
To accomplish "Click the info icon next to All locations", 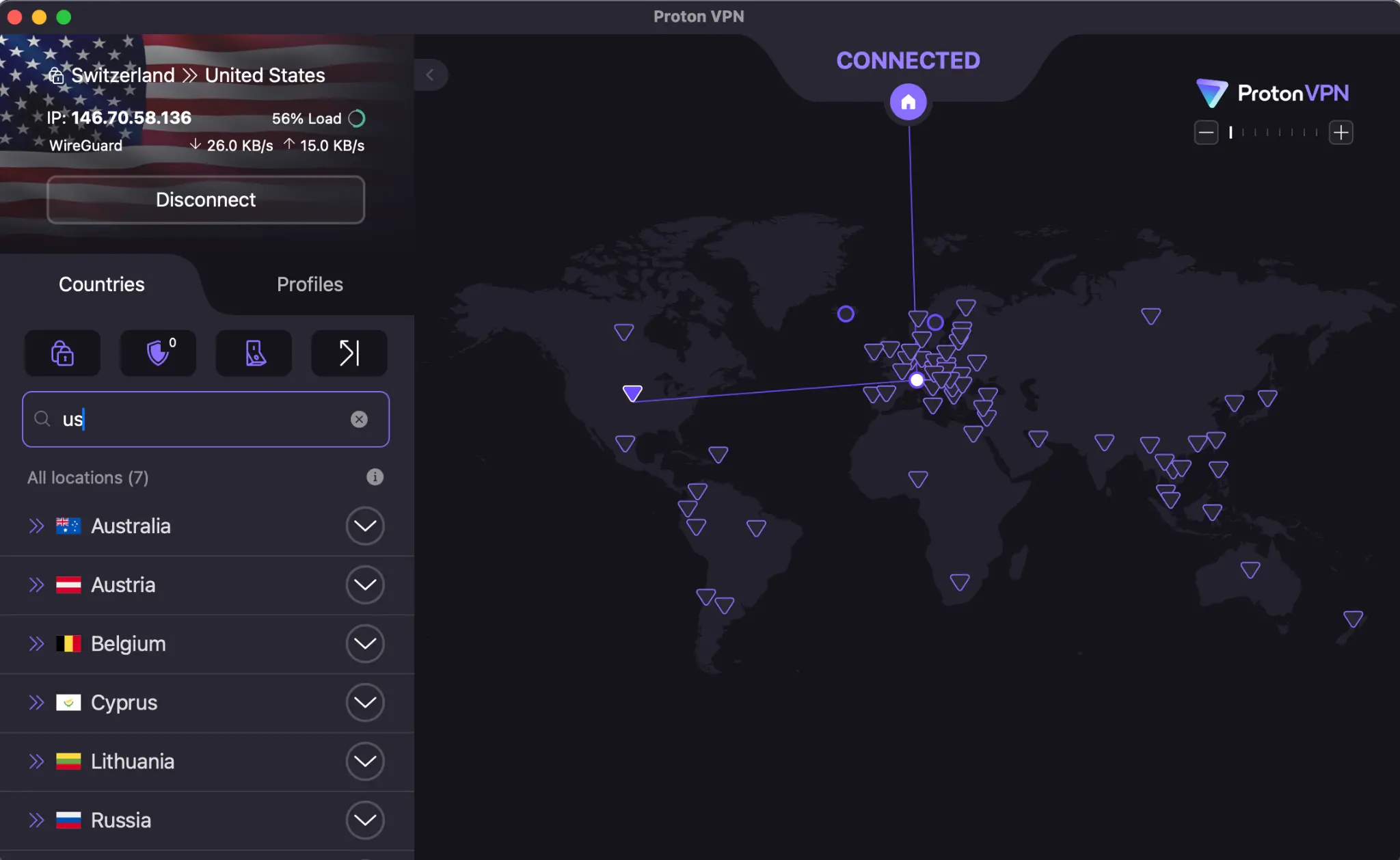I will pos(374,477).
